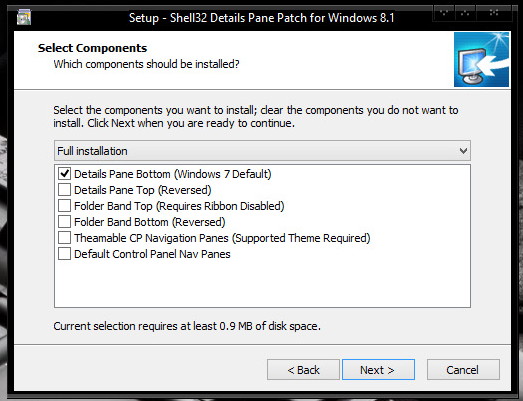Check Folder Band Bottom (Reversed) option
Image resolution: width=523 pixels, height=401 pixels.
[64, 222]
